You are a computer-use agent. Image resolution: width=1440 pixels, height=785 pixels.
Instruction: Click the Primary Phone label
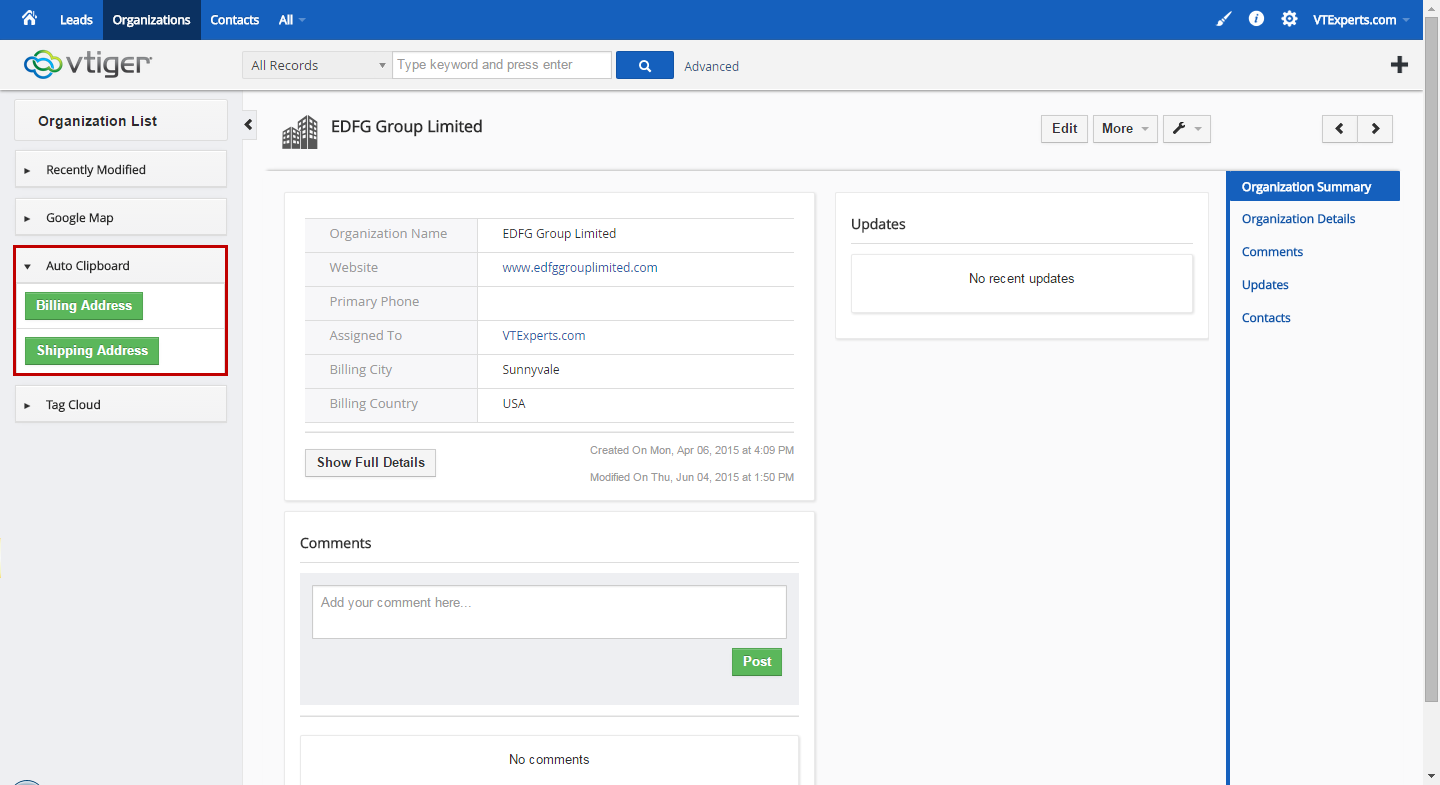pyautogui.click(x=374, y=301)
